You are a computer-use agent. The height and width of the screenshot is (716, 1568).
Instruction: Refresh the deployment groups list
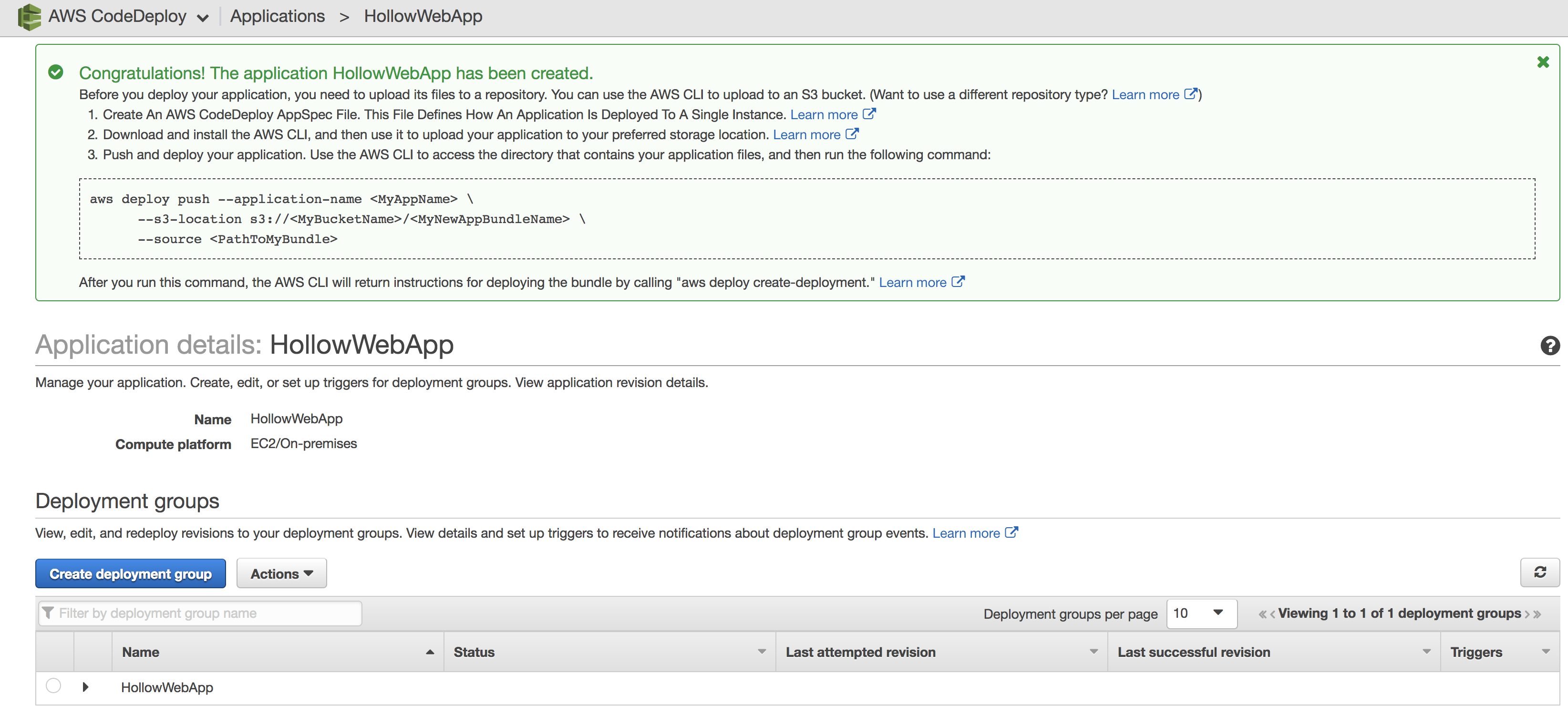[1539, 573]
